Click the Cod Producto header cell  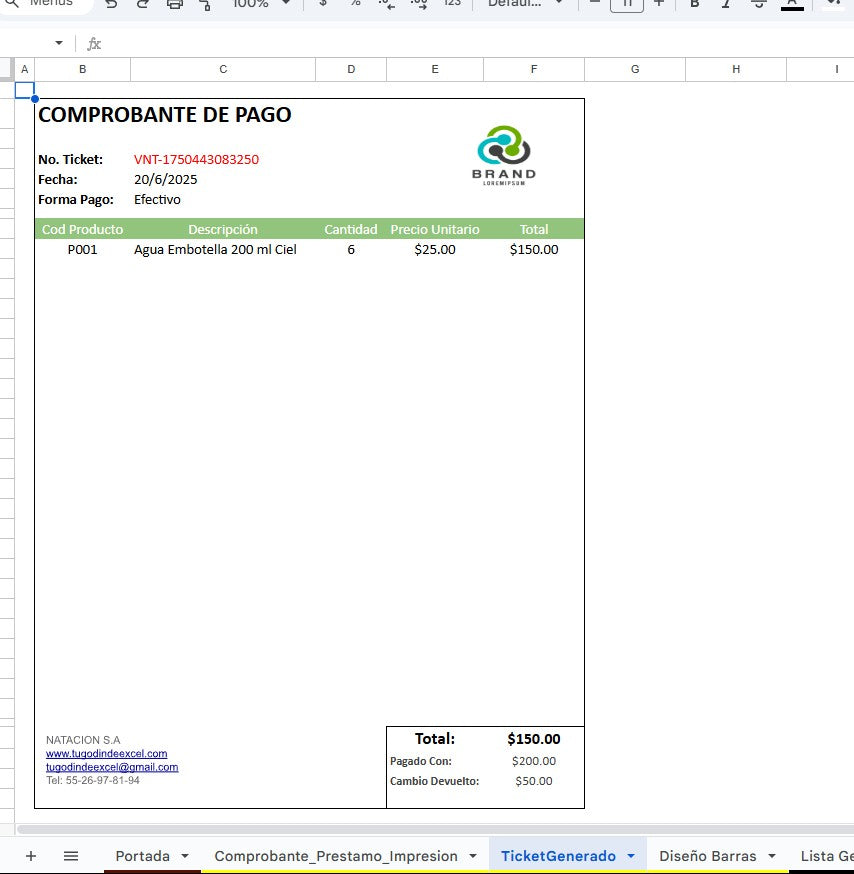[83, 229]
